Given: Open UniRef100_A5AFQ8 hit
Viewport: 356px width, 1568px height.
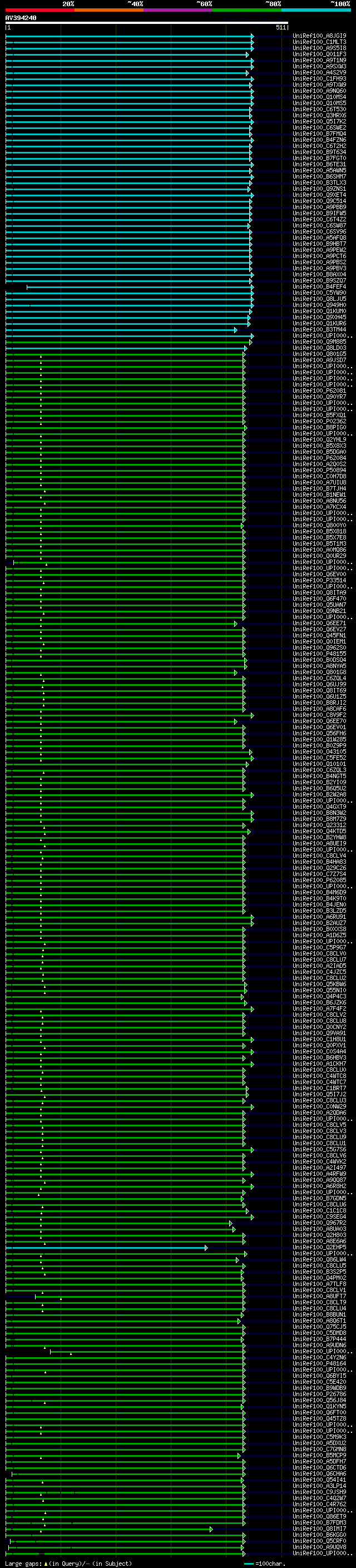Looking at the screenshot, I should pyautogui.click(x=319, y=238).
